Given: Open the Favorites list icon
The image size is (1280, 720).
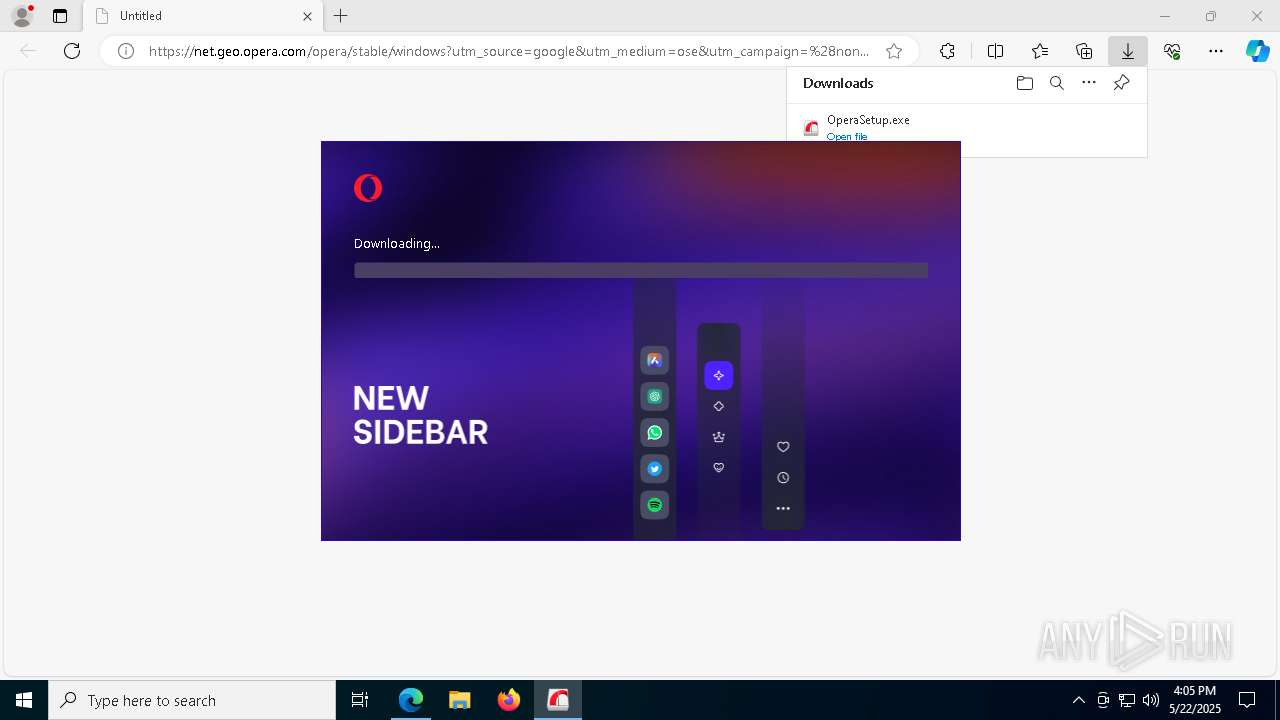Looking at the screenshot, I should pyautogui.click(x=1040, y=51).
